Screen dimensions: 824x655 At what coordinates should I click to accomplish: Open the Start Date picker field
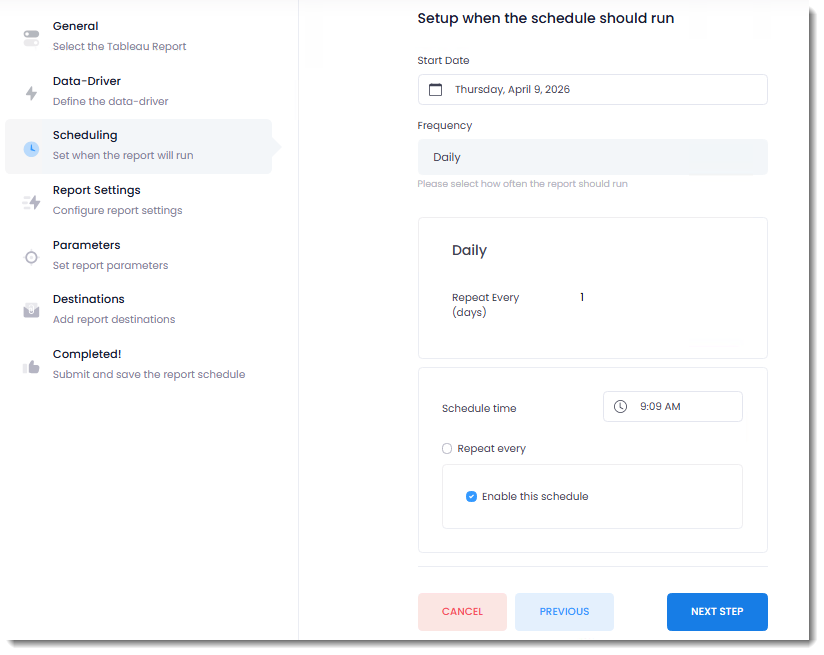[x=600, y=90]
